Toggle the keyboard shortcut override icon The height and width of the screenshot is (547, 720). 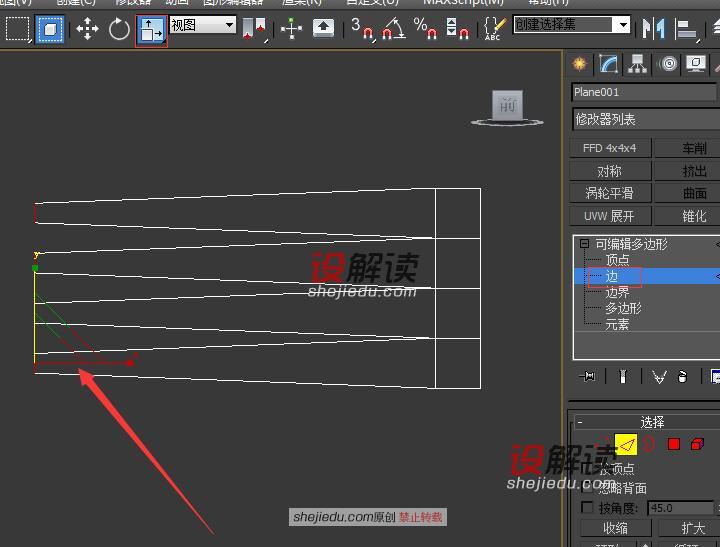point(323,28)
